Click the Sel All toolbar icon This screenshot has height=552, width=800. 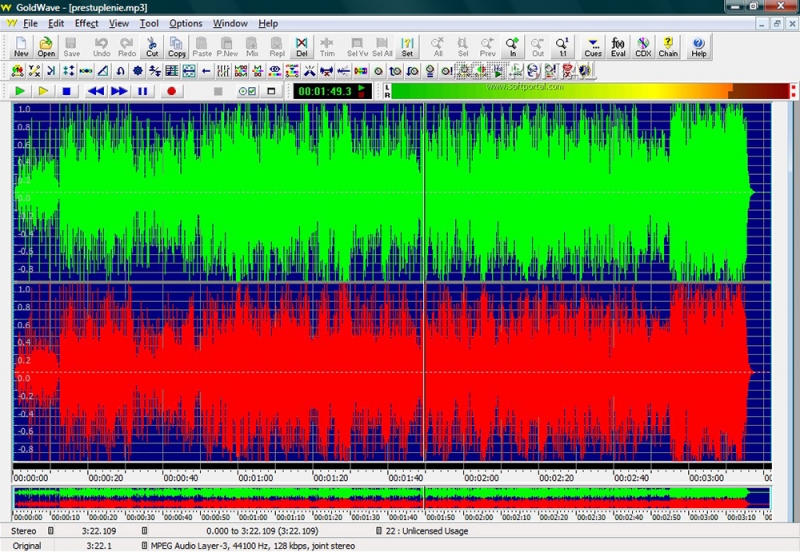tap(382, 46)
